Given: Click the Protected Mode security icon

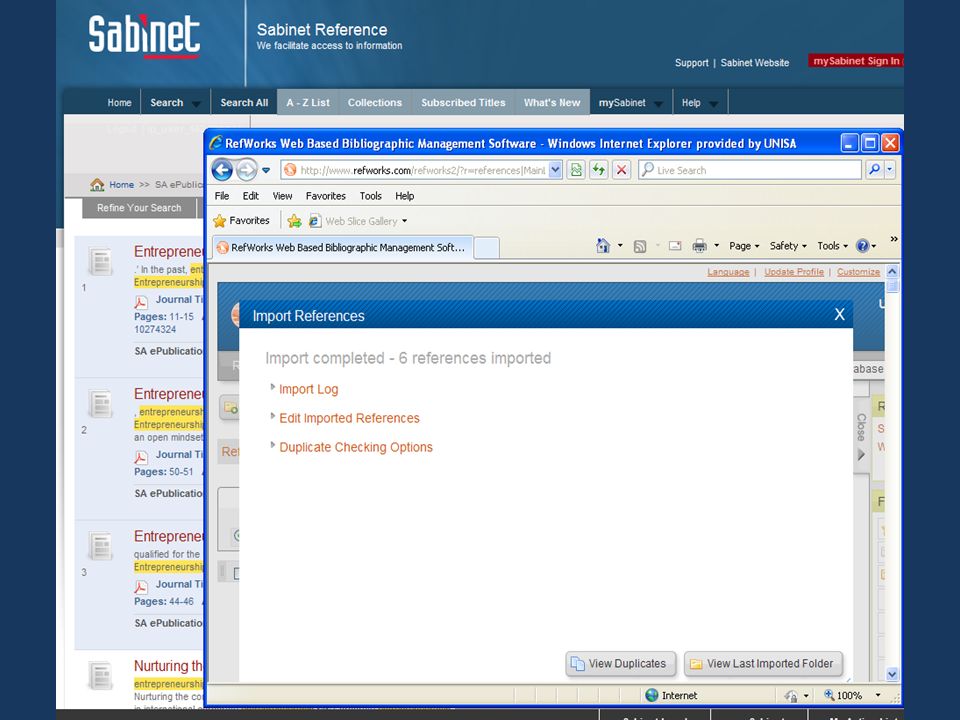Looking at the screenshot, I should tap(791, 696).
